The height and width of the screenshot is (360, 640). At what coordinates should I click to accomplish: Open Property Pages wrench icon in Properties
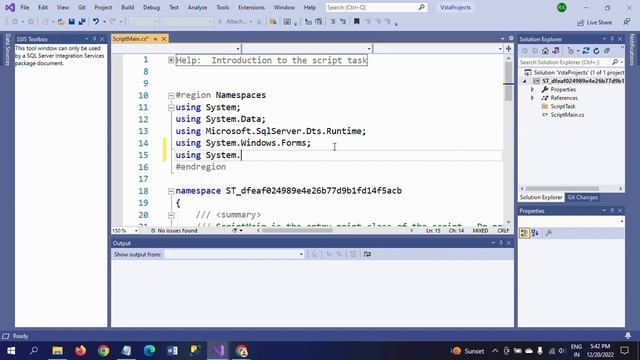point(549,233)
